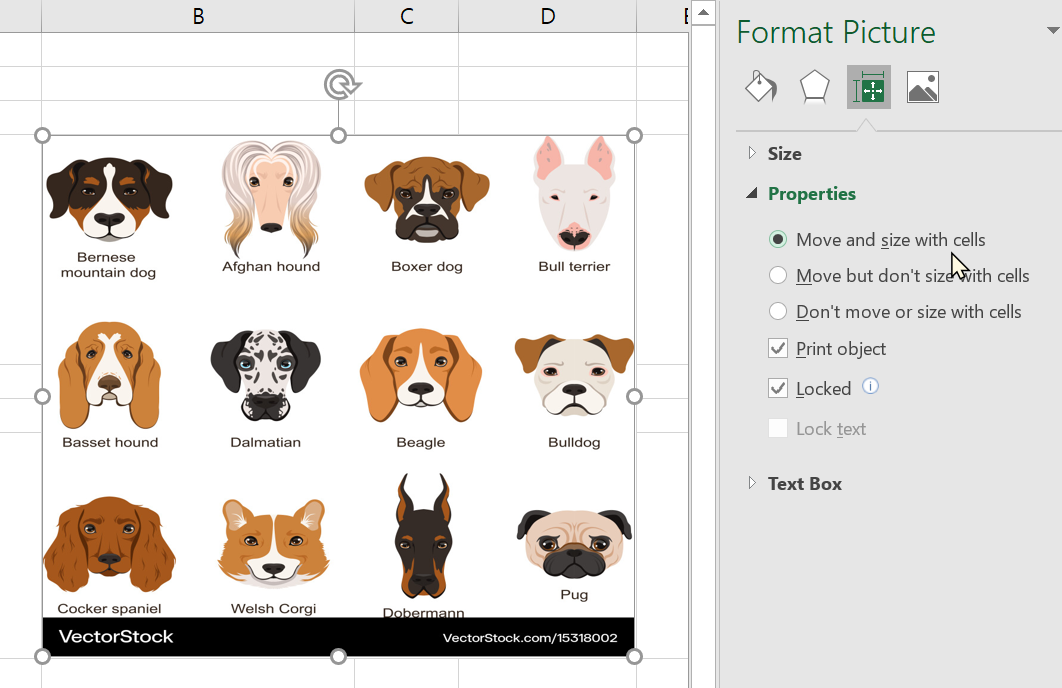
Task: Open the Fill & Line tab icon
Action: point(761,87)
